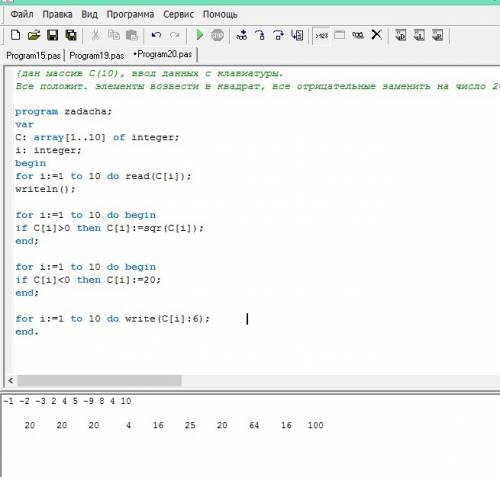Cut selection with the scissors icon
500x477 pixels.
click(x=95, y=35)
